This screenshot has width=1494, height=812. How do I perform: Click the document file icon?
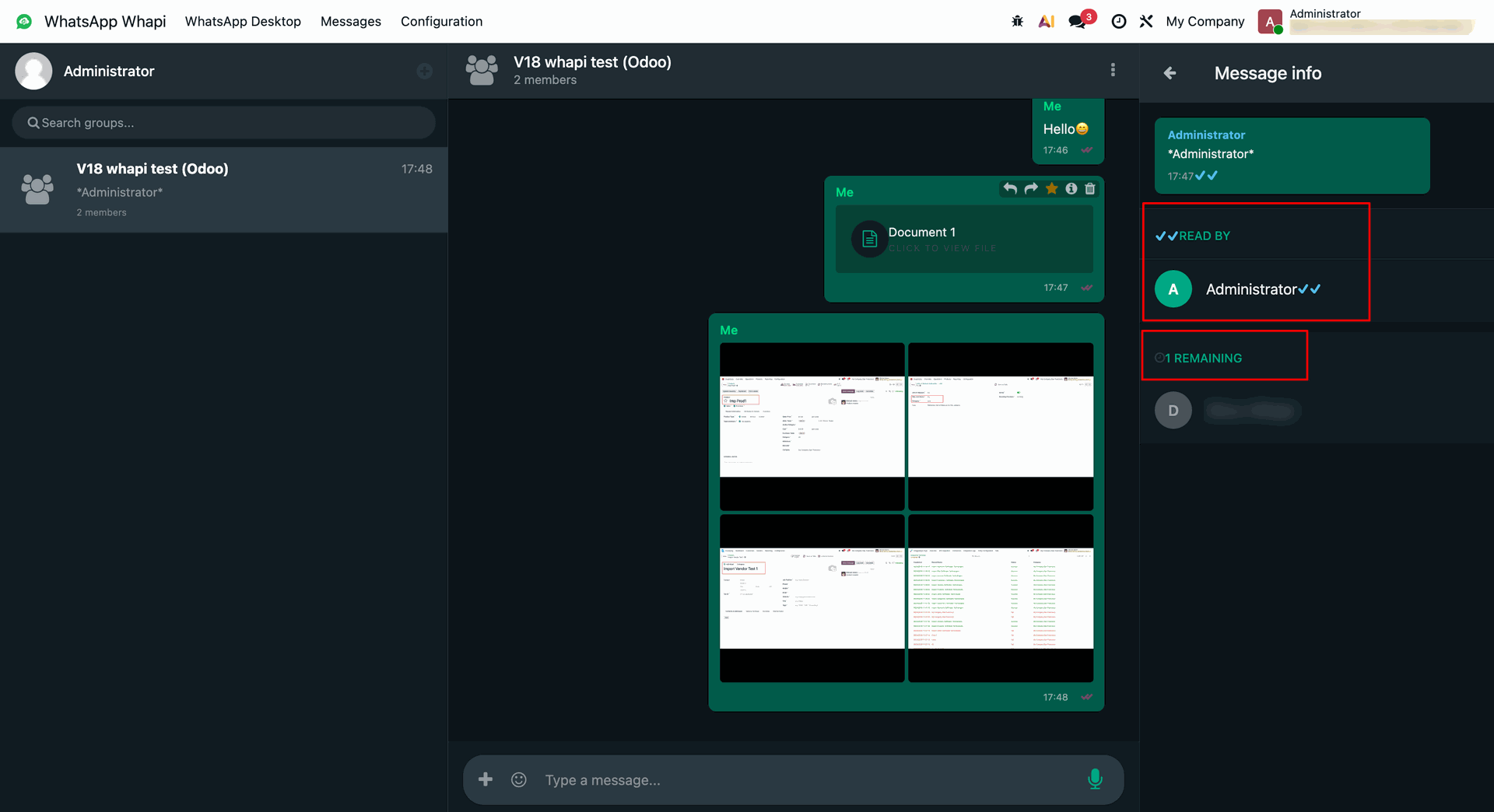pyautogui.click(x=870, y=240)
